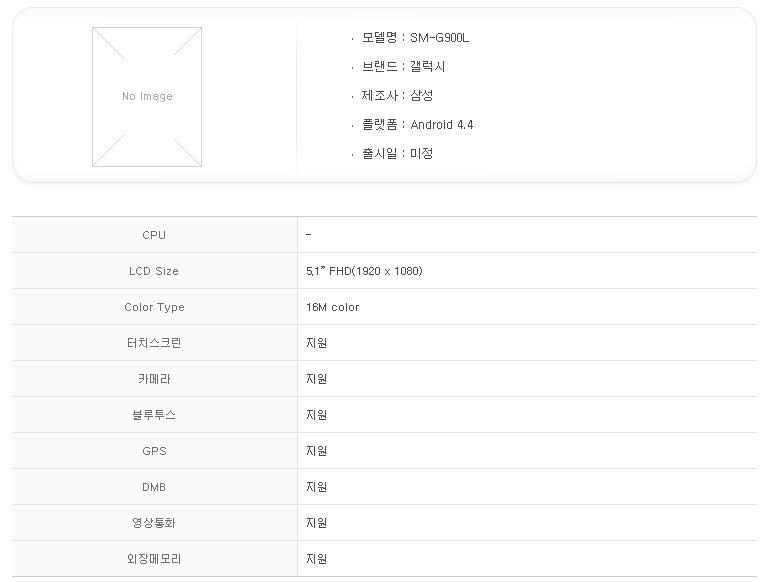Click the 5.1" FHD(1920 x 1080) value
Screen dimensions: 765x582
point(364,271)
